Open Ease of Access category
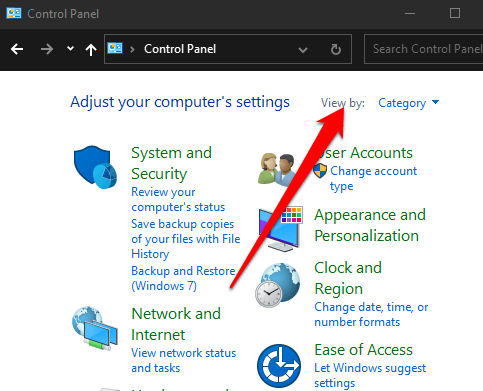 pyautogui.click(x=363, y=350)
